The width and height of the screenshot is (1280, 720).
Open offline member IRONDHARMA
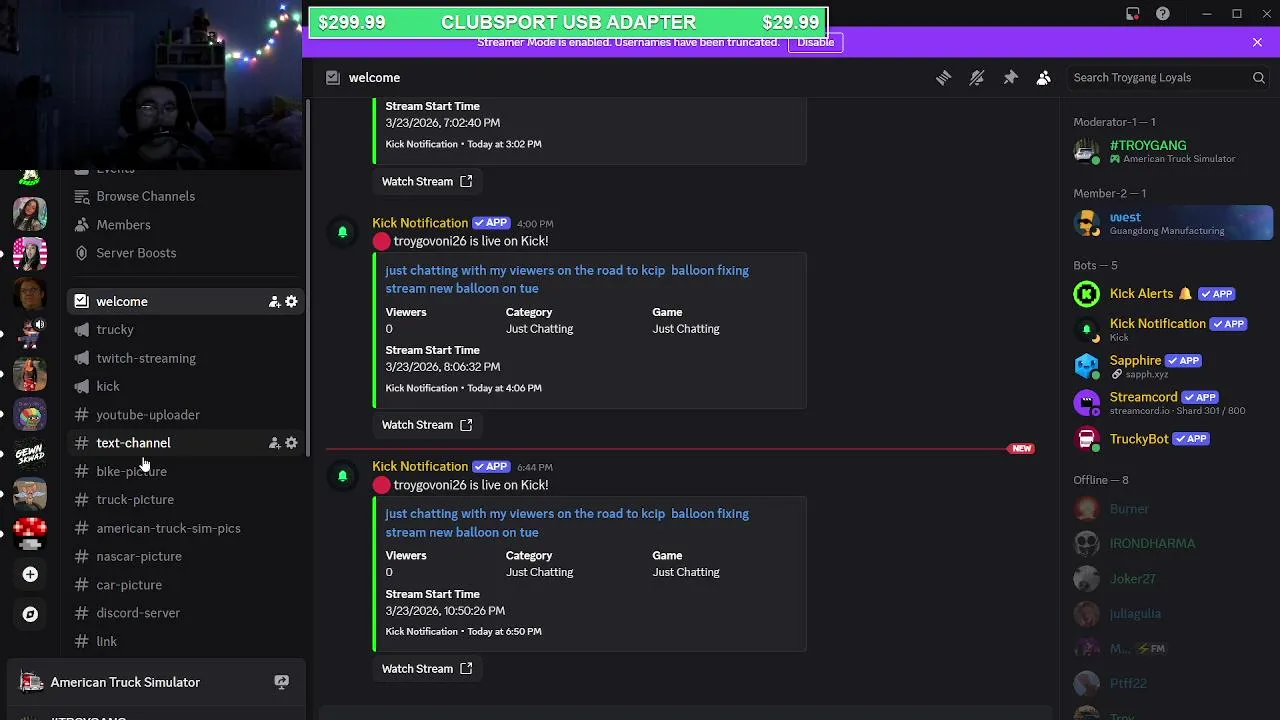click(x=1168, y=543)
